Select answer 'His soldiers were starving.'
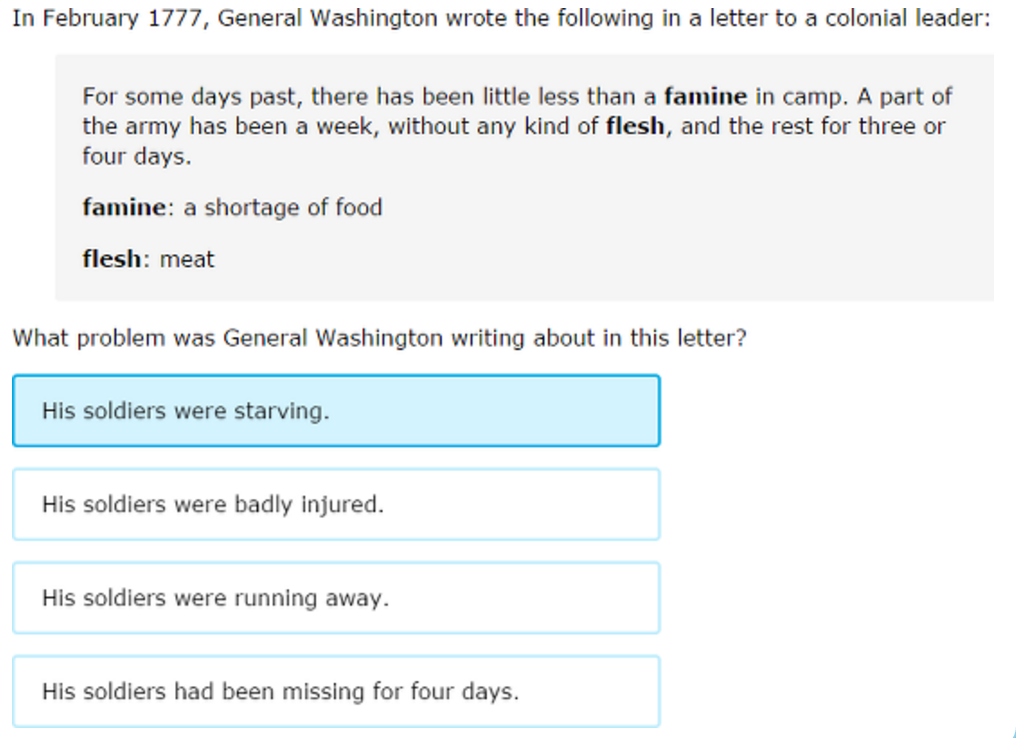 tap(336, 411)
